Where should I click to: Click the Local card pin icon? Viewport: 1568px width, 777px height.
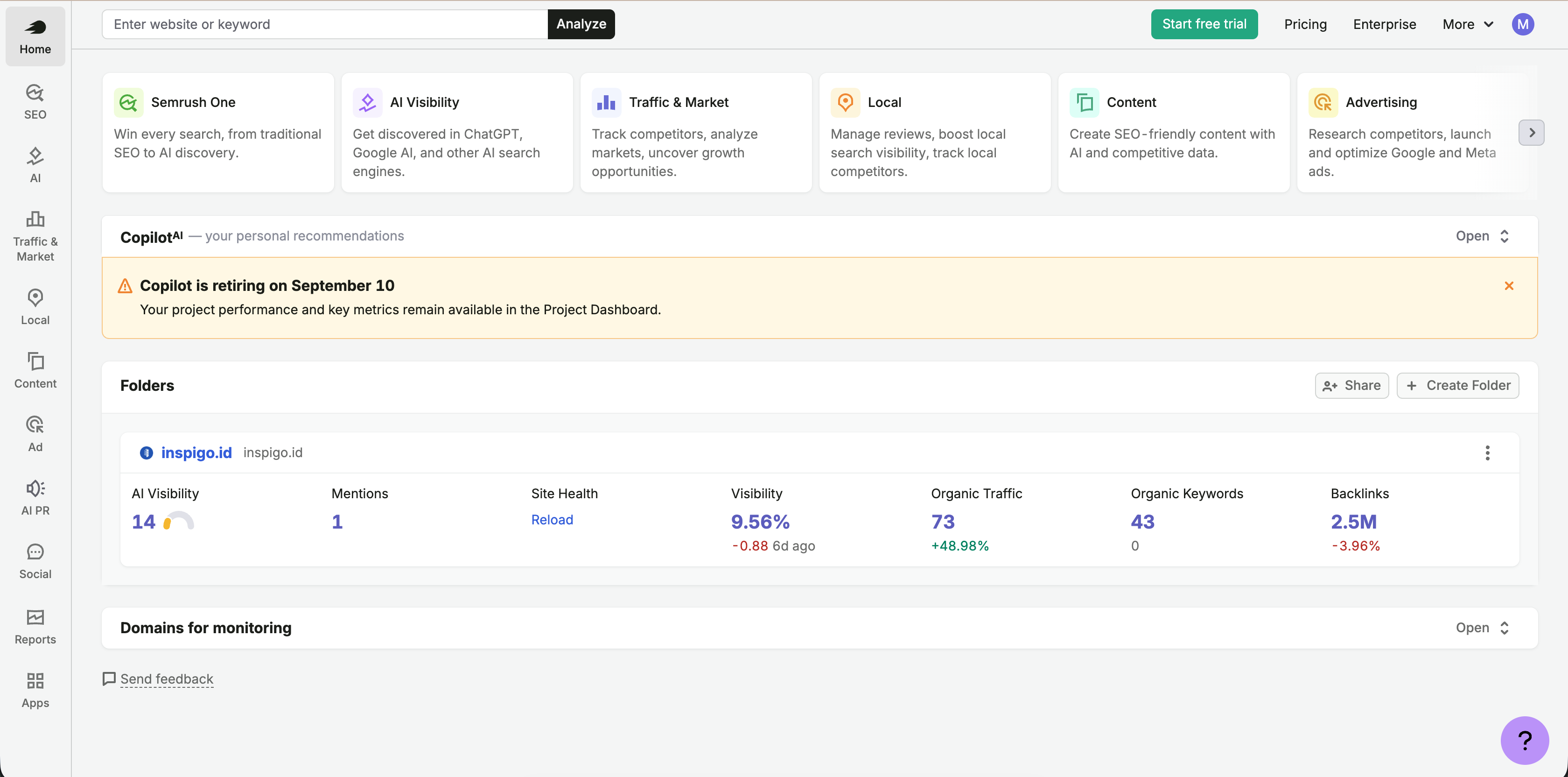point(846,102)
